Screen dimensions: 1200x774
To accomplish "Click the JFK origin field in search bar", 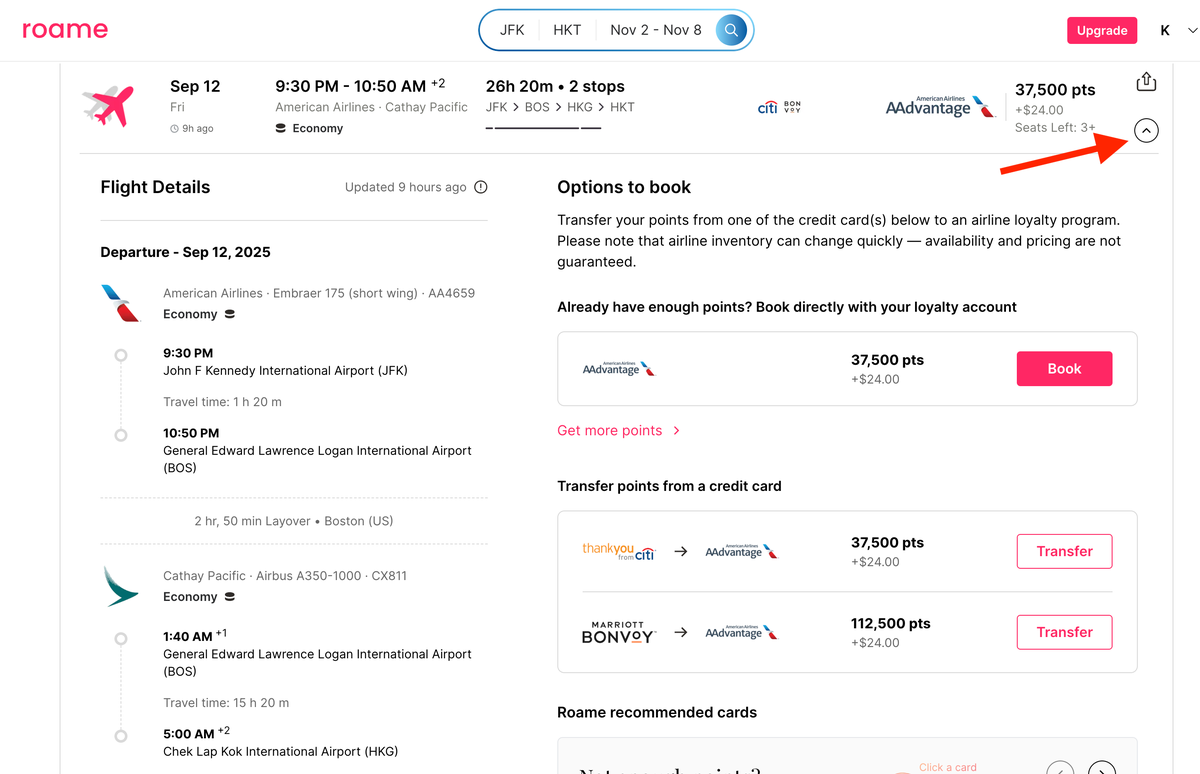I will [x=512, y=30].
